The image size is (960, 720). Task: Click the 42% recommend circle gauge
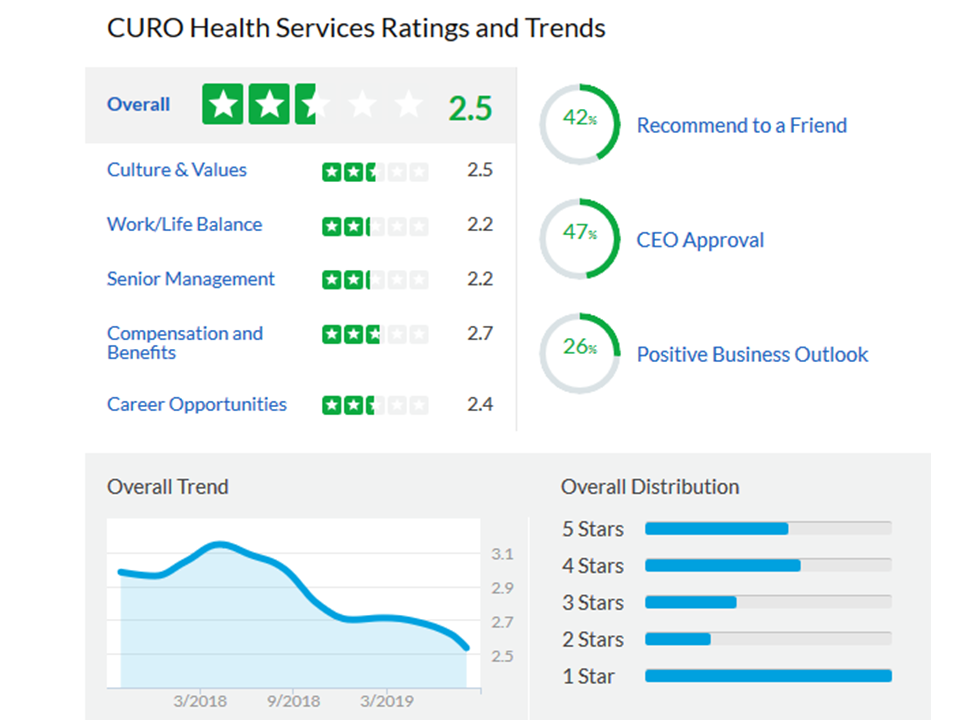coord(580,124)
